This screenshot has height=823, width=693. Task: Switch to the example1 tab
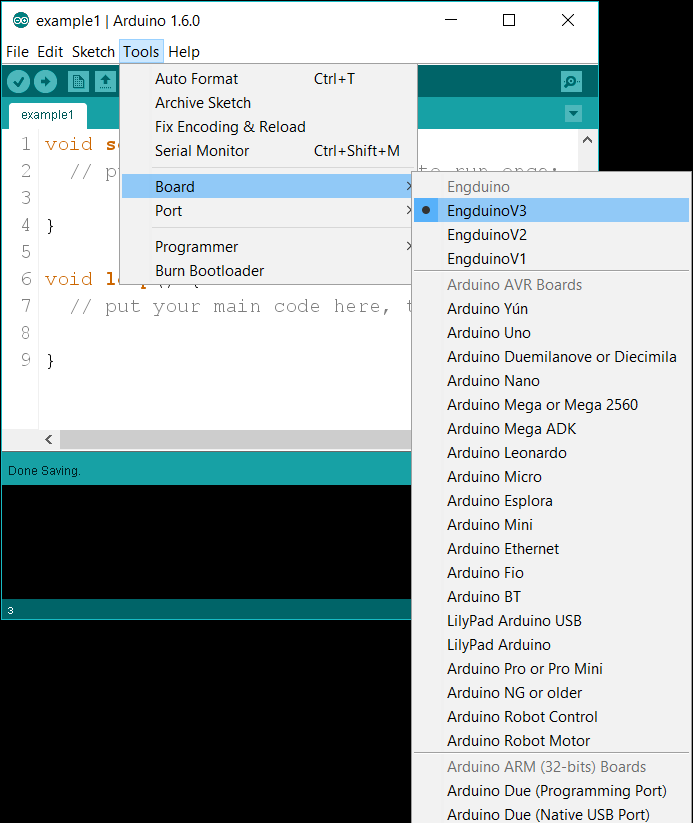click(47, 115)
